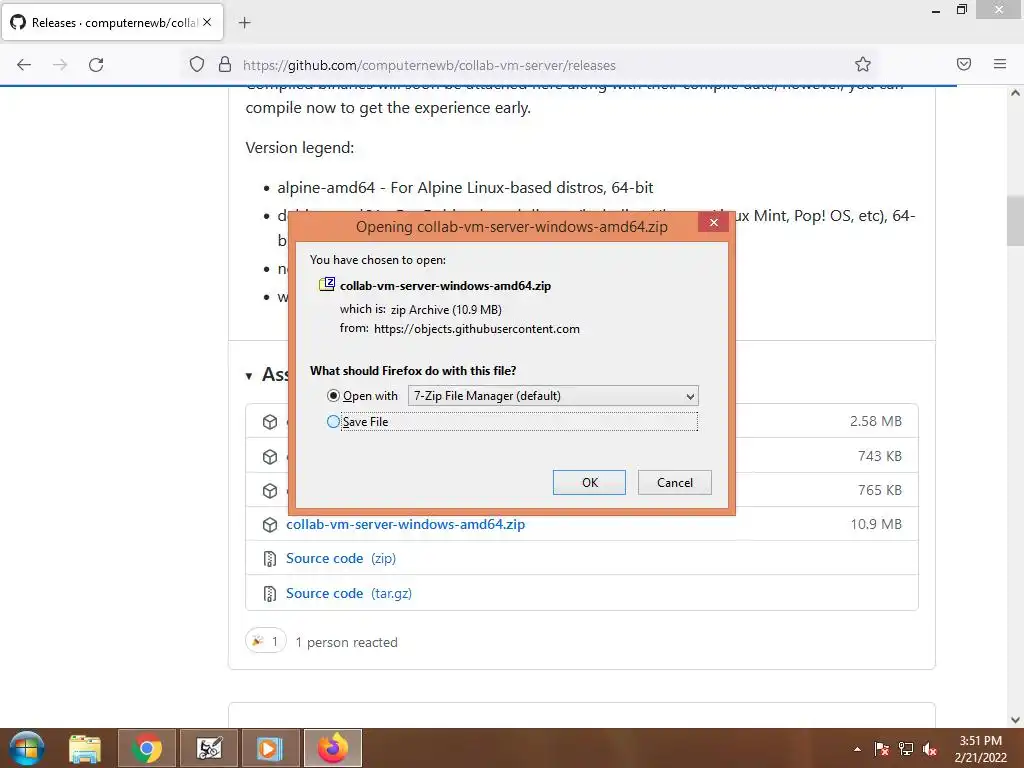The height and width of the screenshot is (768, 1024).
Task: Collapse the Assets section triangle
Action: click(249, 376)
